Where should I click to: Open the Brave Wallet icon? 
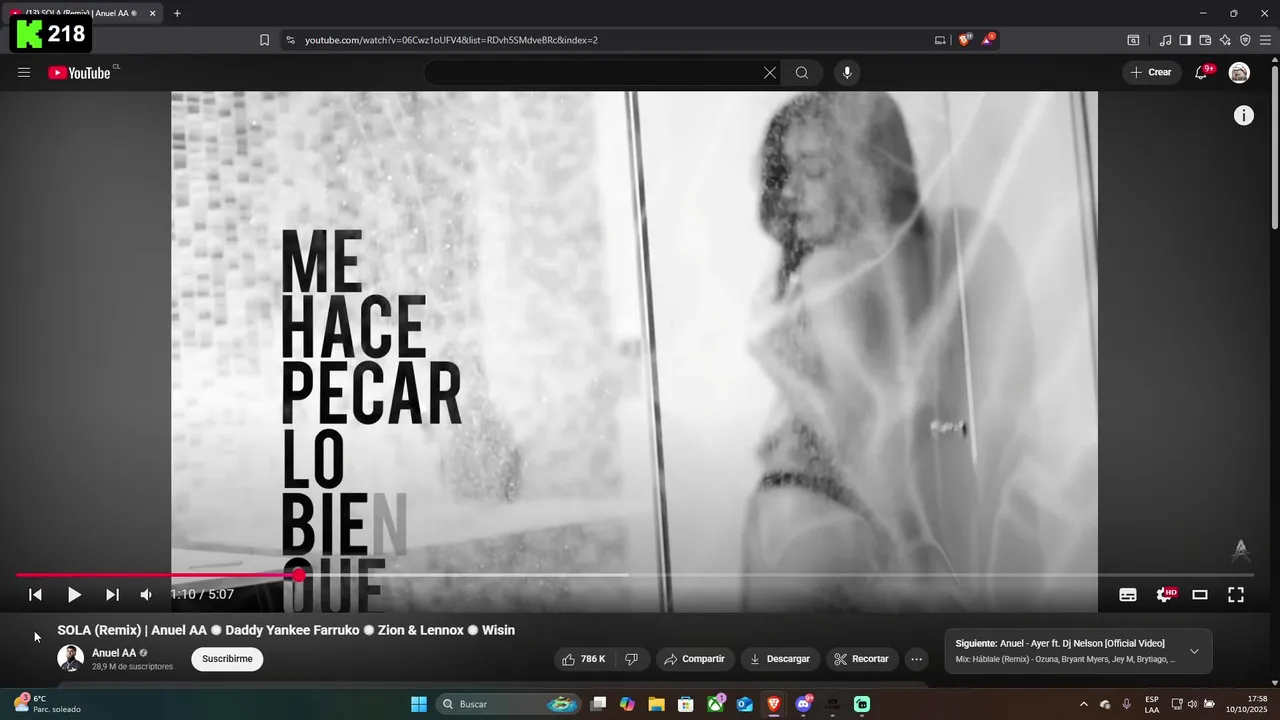coord(1205,40)
